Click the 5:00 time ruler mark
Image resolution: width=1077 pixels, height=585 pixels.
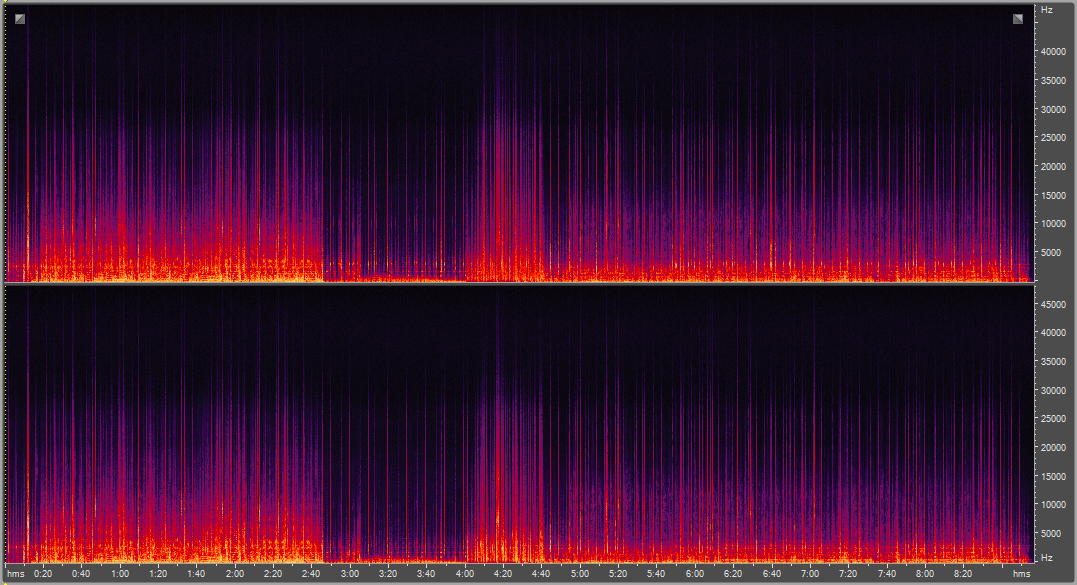tap(580, 574)
